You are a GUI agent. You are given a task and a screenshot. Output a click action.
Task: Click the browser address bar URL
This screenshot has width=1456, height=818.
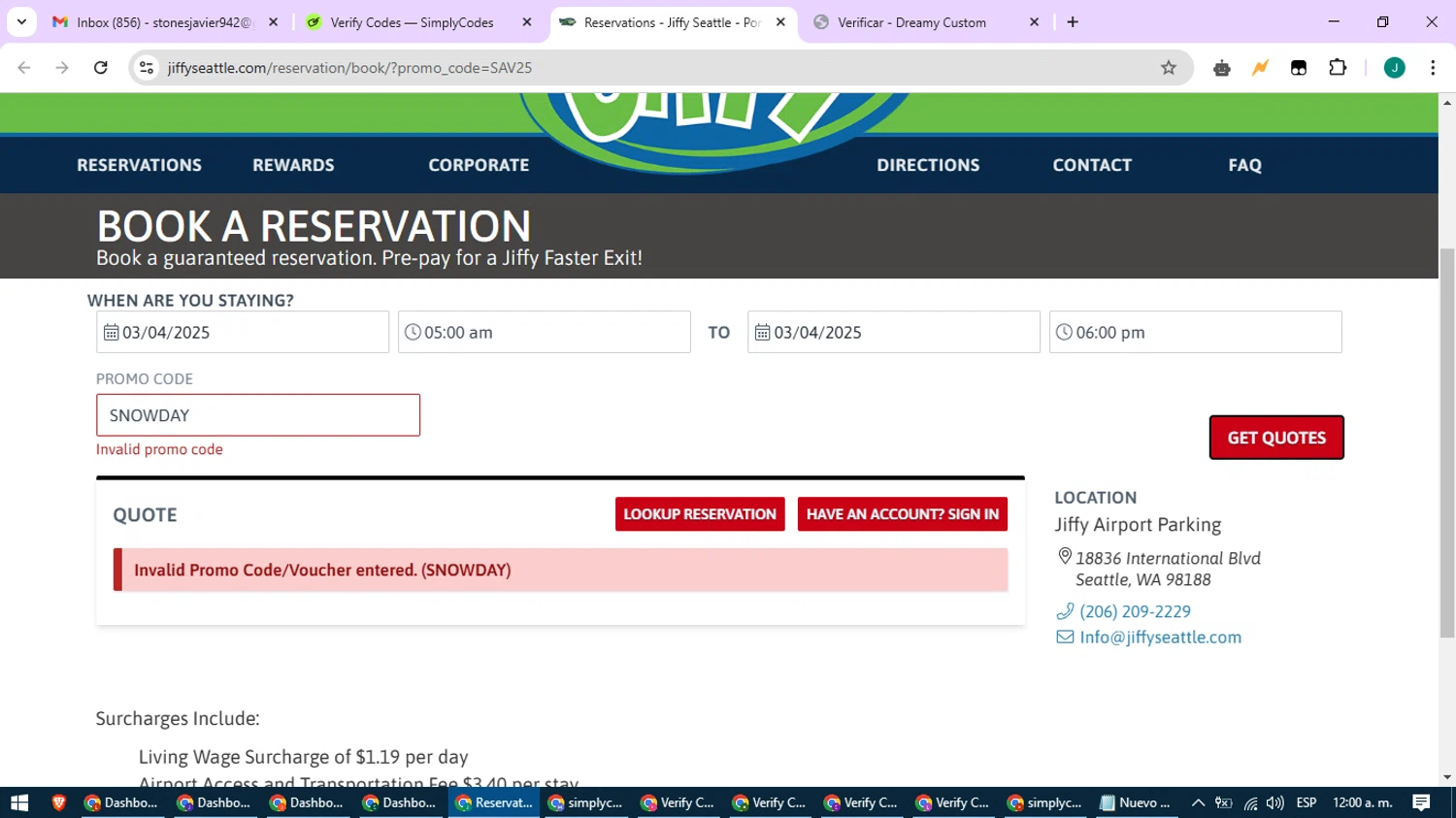point(349,68)
